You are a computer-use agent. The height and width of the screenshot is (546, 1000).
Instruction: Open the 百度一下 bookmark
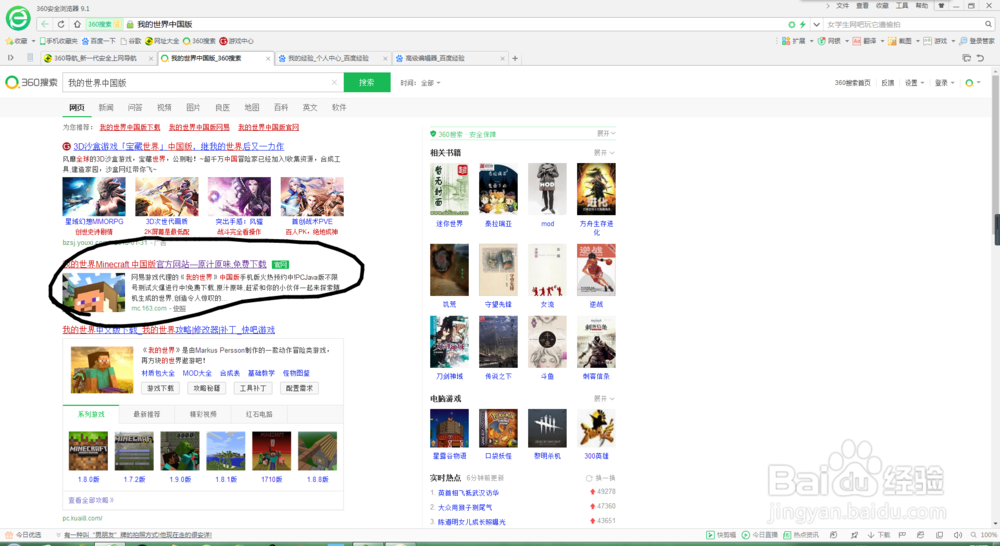[99, 41]
